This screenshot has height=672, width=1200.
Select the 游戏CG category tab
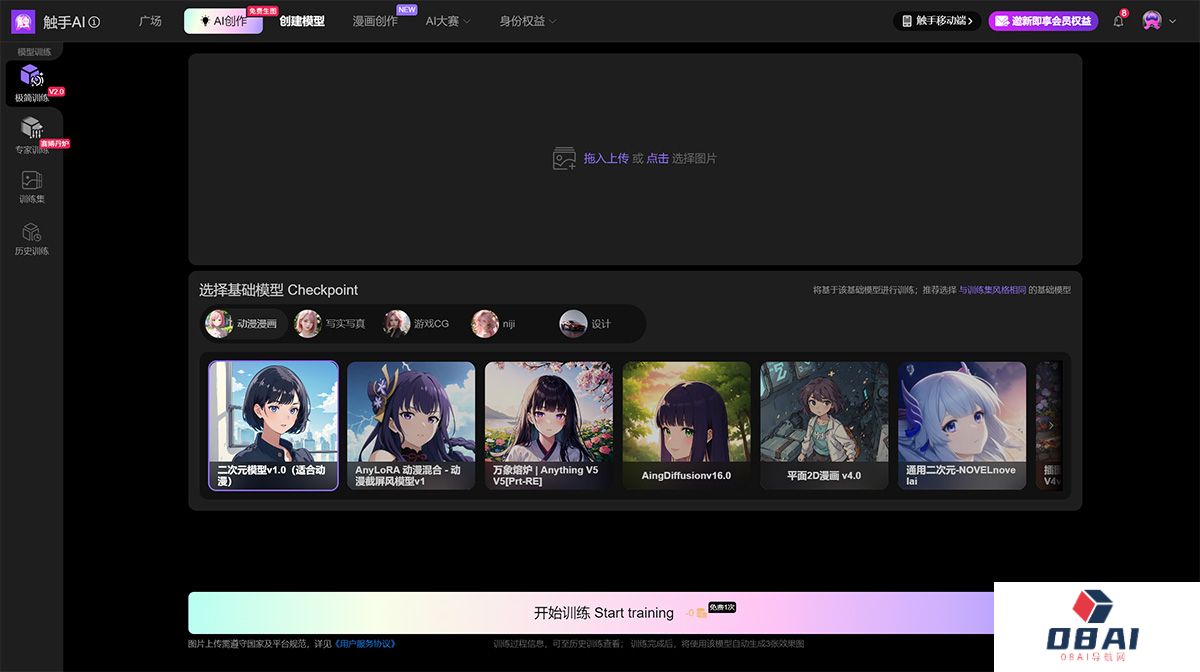click(x=418, y=323)
